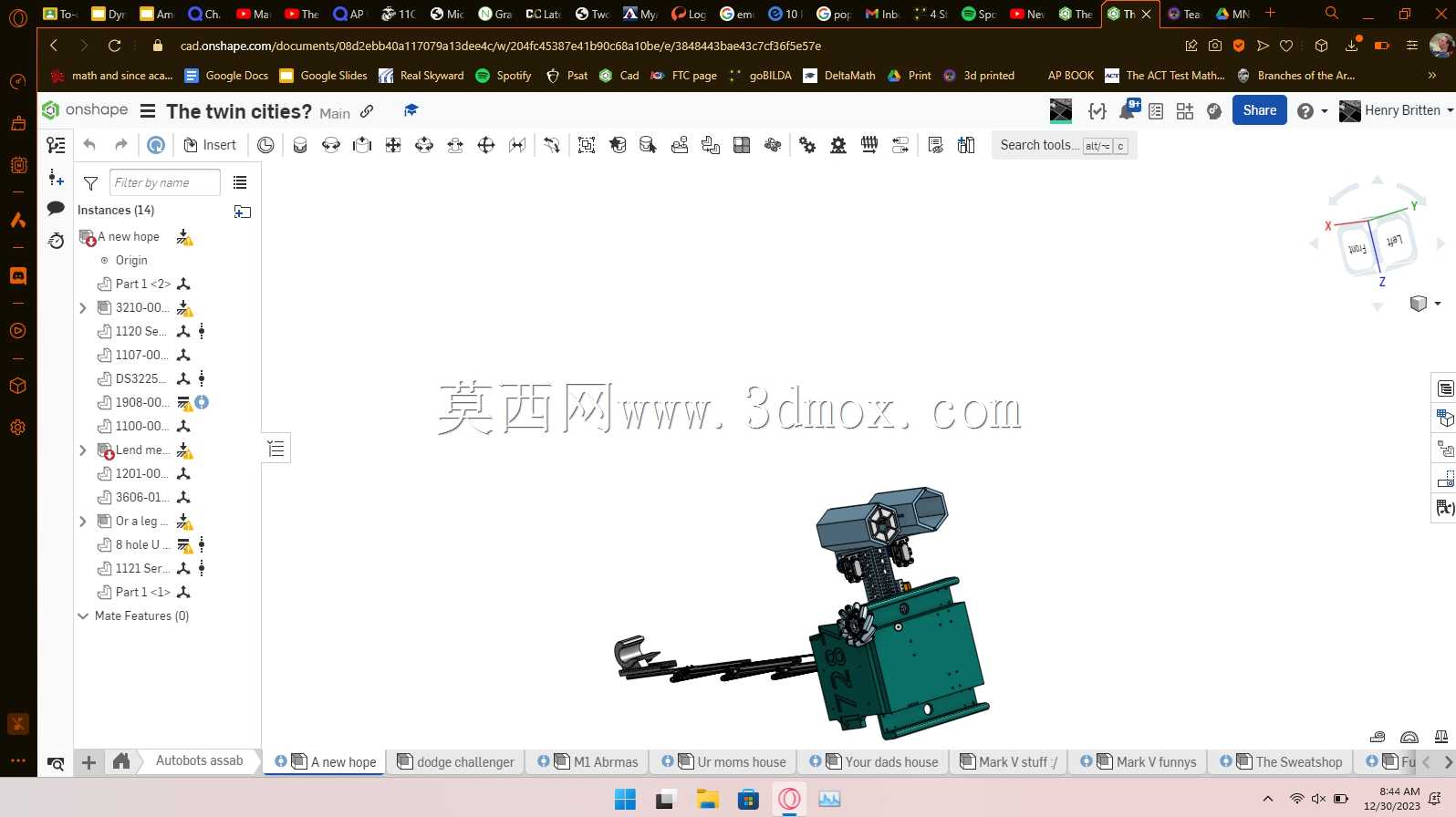Select the Slider mate tool

coord(362,145)
